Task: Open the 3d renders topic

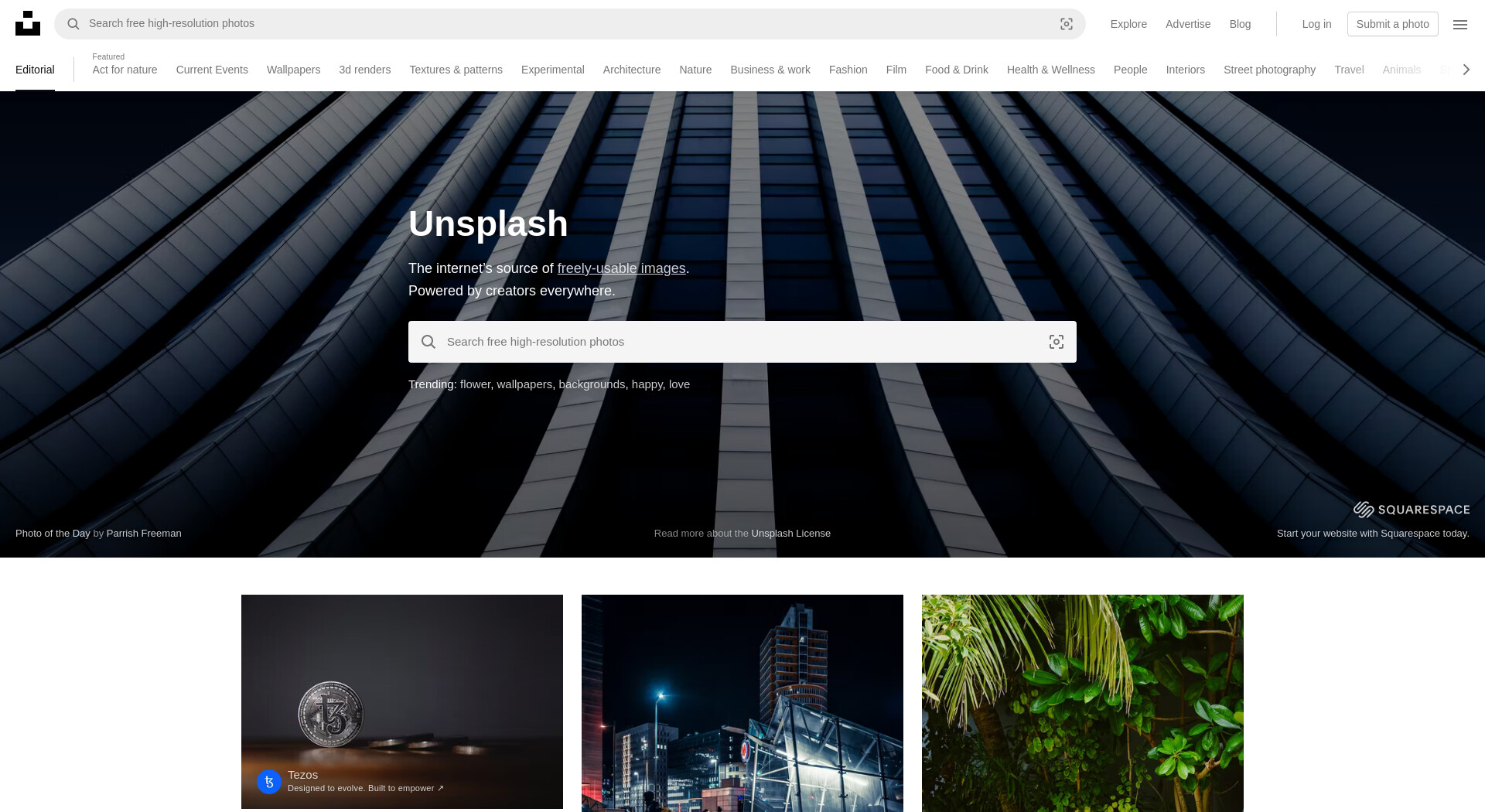Action: (x=364, y=70)
